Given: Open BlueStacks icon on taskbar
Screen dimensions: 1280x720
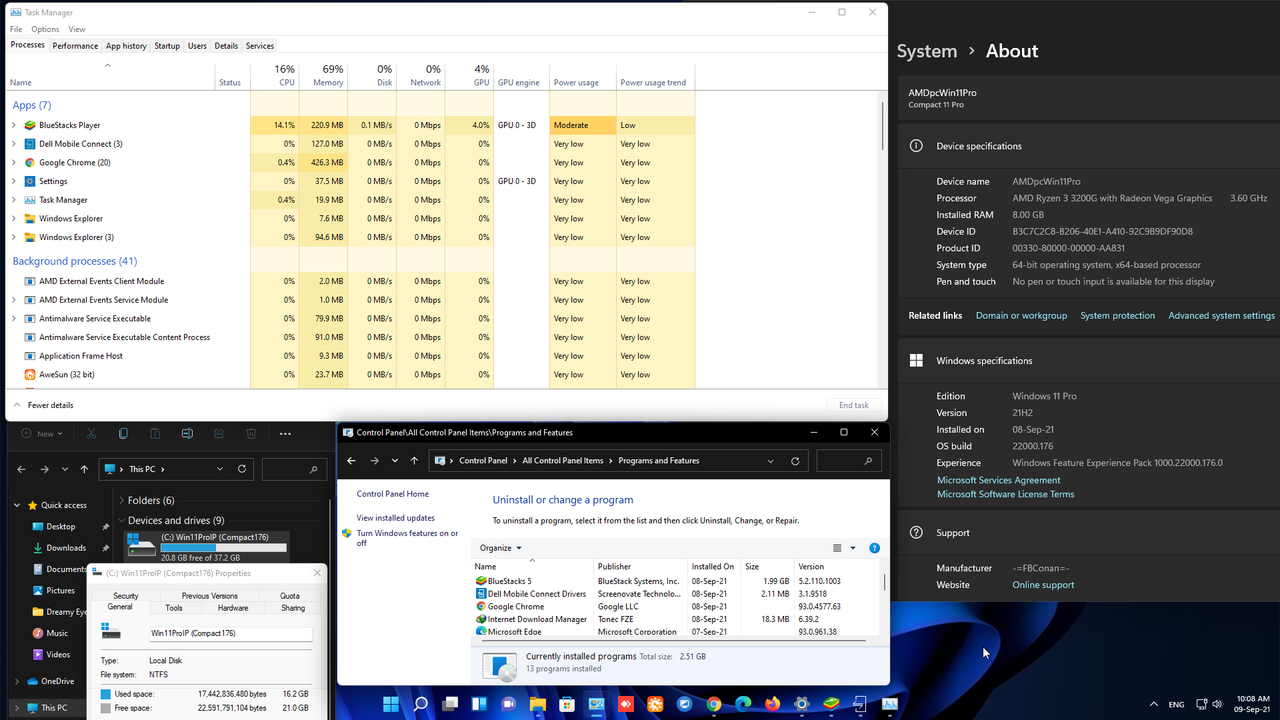Looking at the screenshot, I should pyautogui.click(x=831, y=704).
